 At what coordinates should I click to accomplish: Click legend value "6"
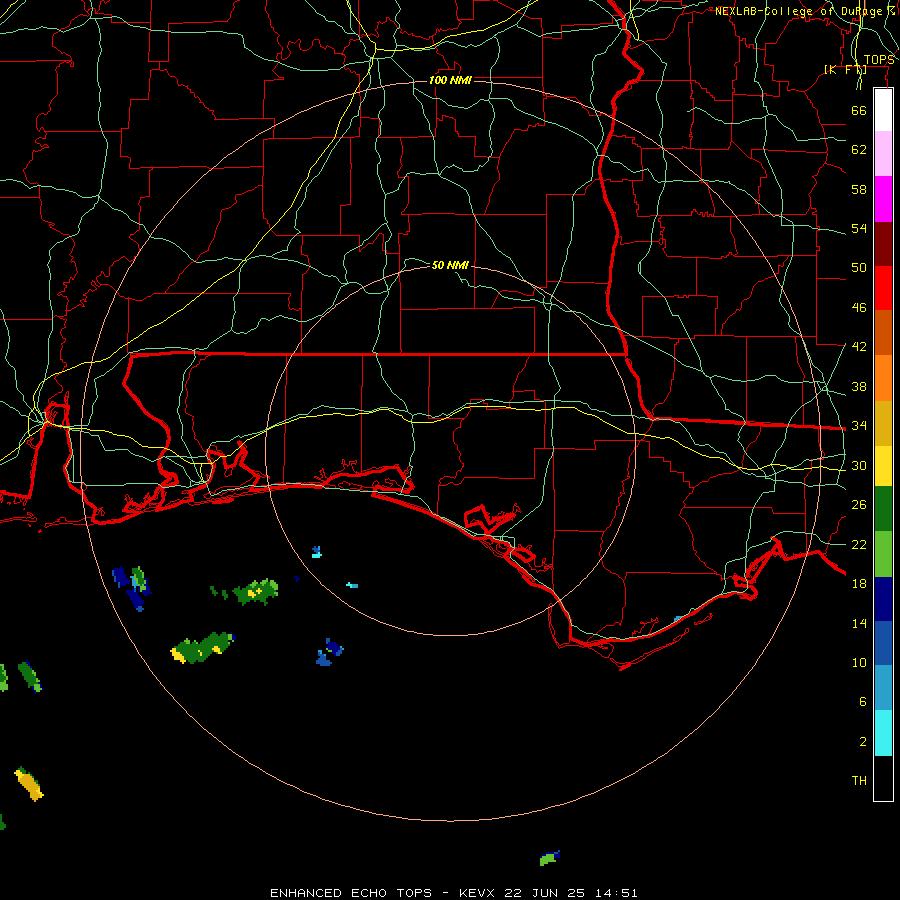(x=863, y=701)
